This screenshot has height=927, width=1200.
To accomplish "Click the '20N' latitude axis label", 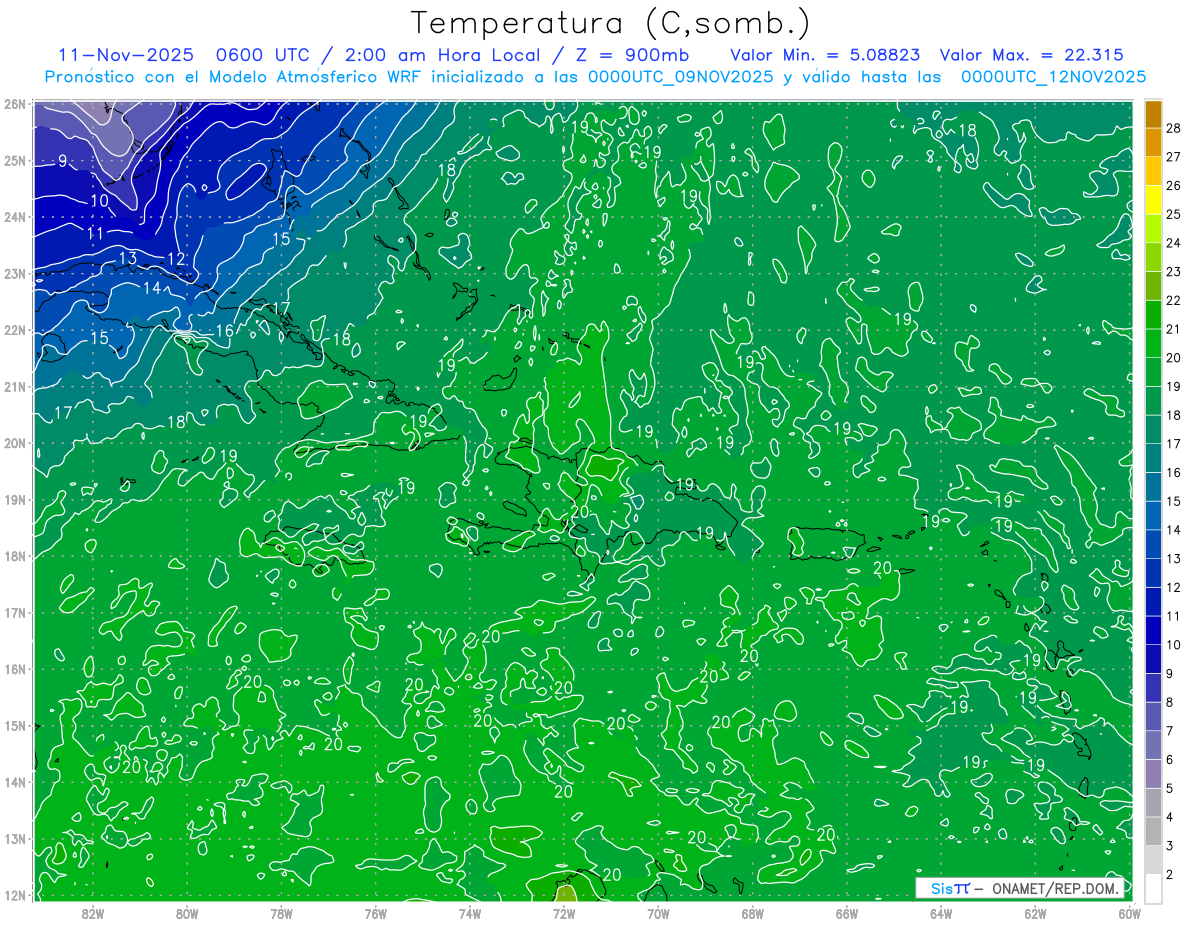I will 14,443.
